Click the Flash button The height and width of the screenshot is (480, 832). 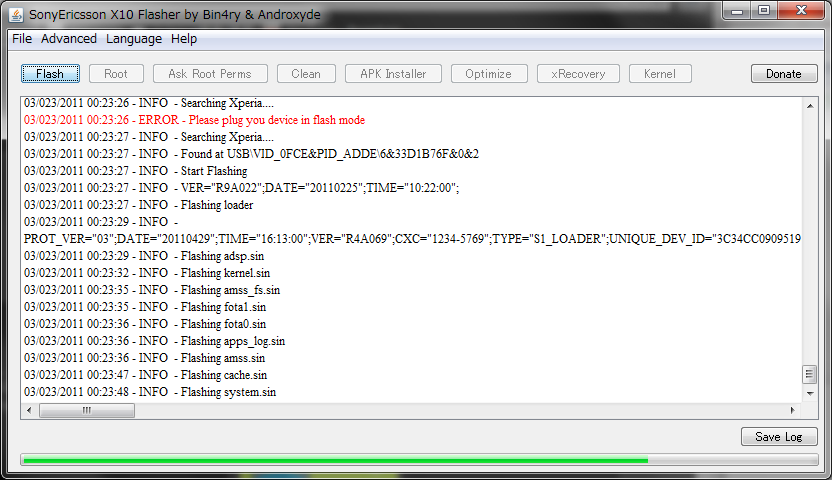pos(50,74)
